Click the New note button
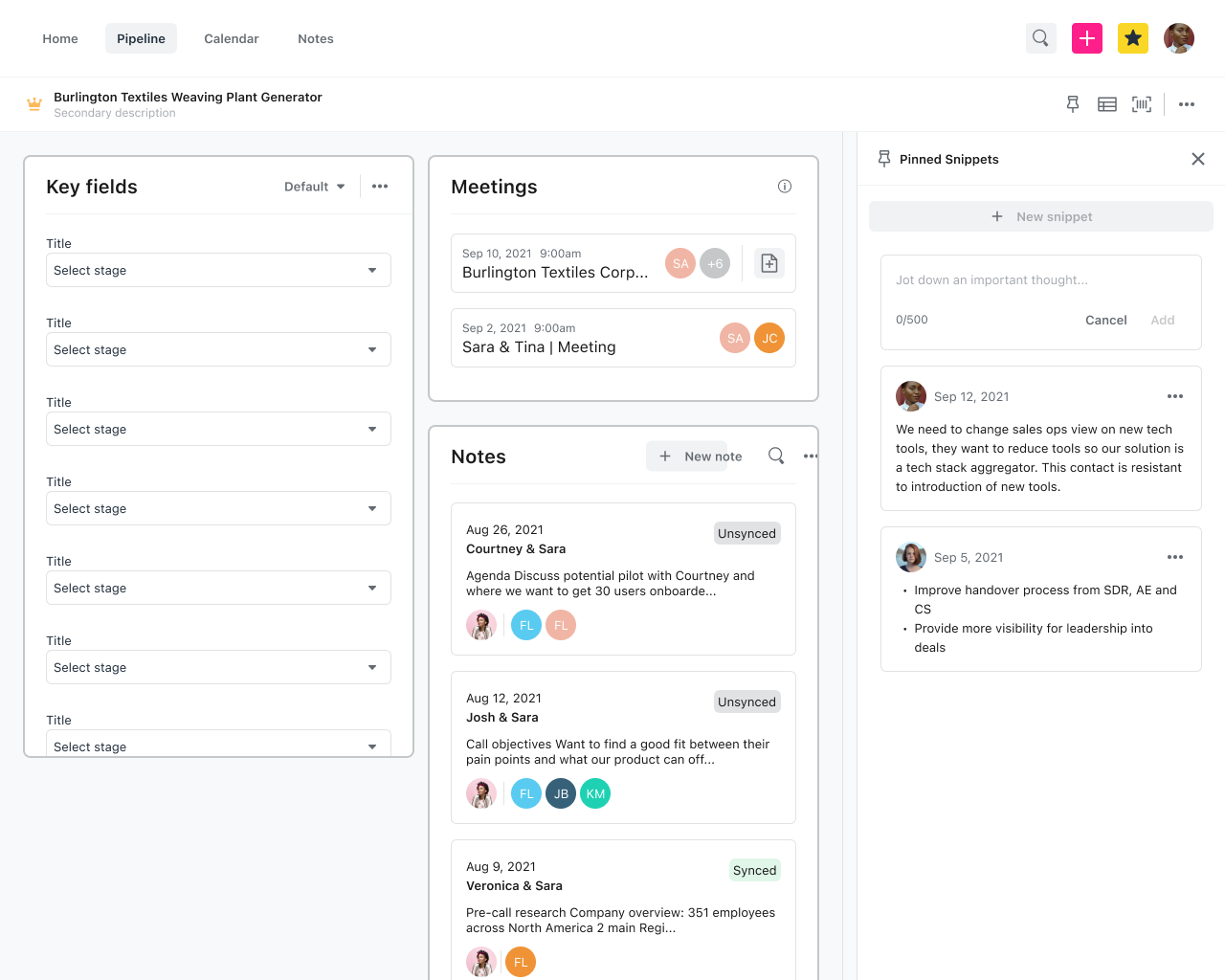Image resolution: width=1225 pixels, height=980 pixels. [x=694, y=457]
